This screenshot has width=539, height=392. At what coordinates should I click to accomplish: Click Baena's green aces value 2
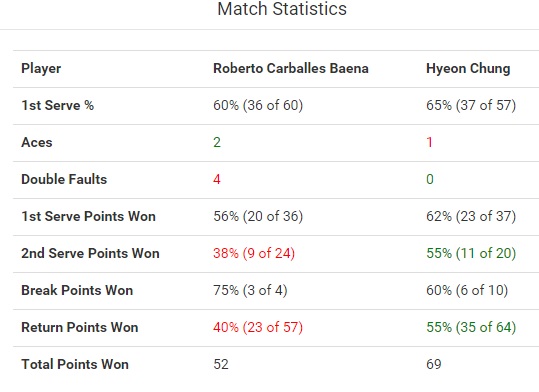coord(217,142)
